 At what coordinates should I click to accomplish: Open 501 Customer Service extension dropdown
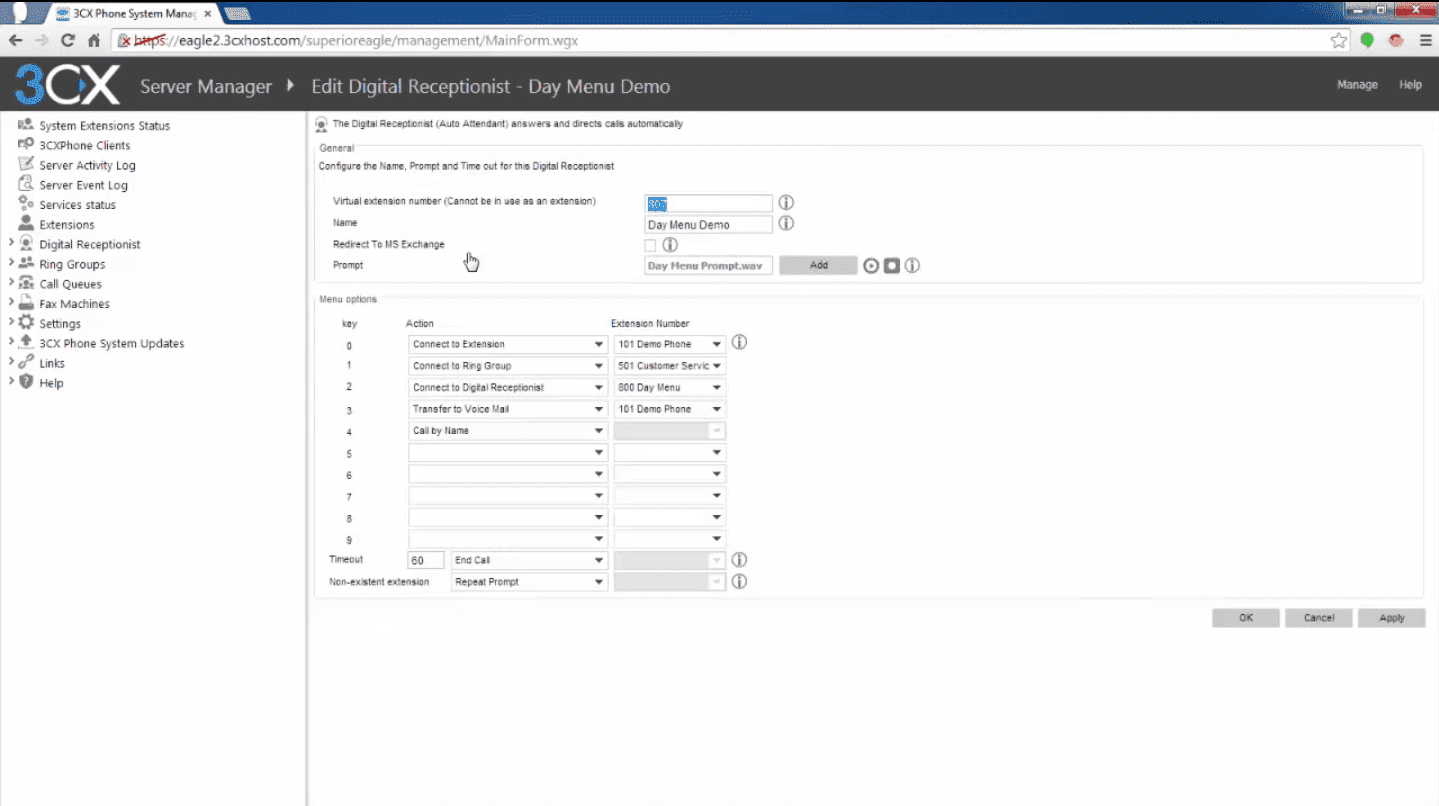670,366
